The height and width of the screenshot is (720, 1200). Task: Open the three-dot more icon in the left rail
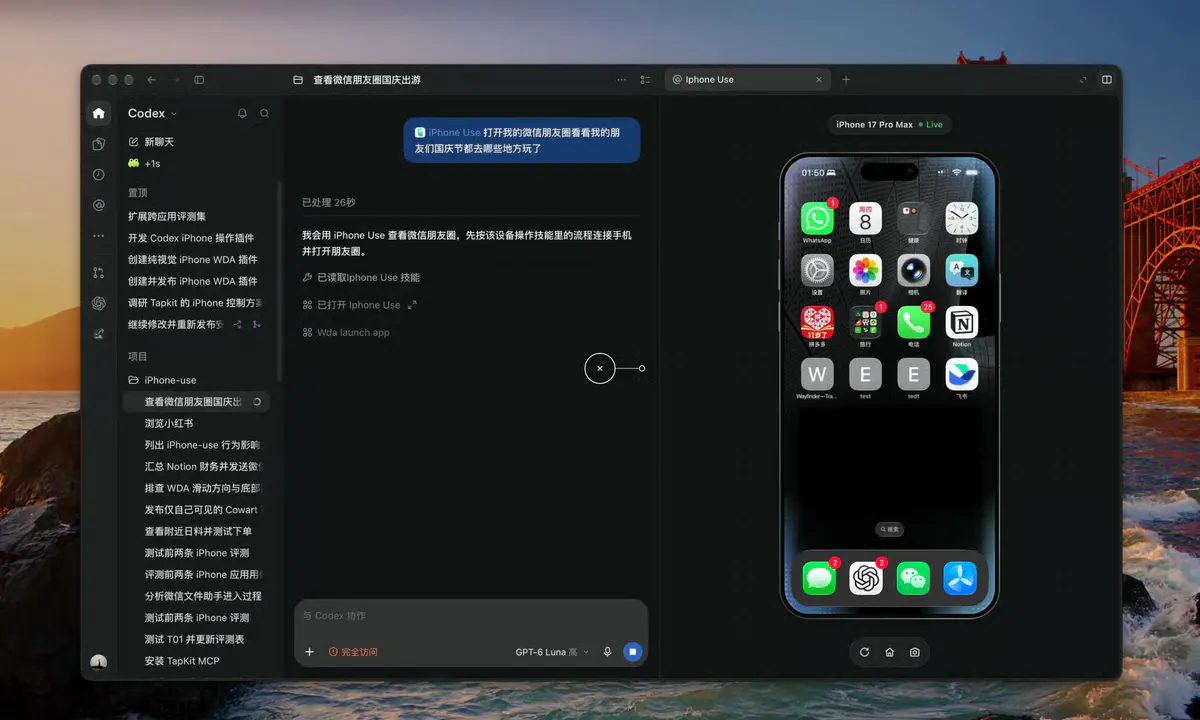click(98, 236)
